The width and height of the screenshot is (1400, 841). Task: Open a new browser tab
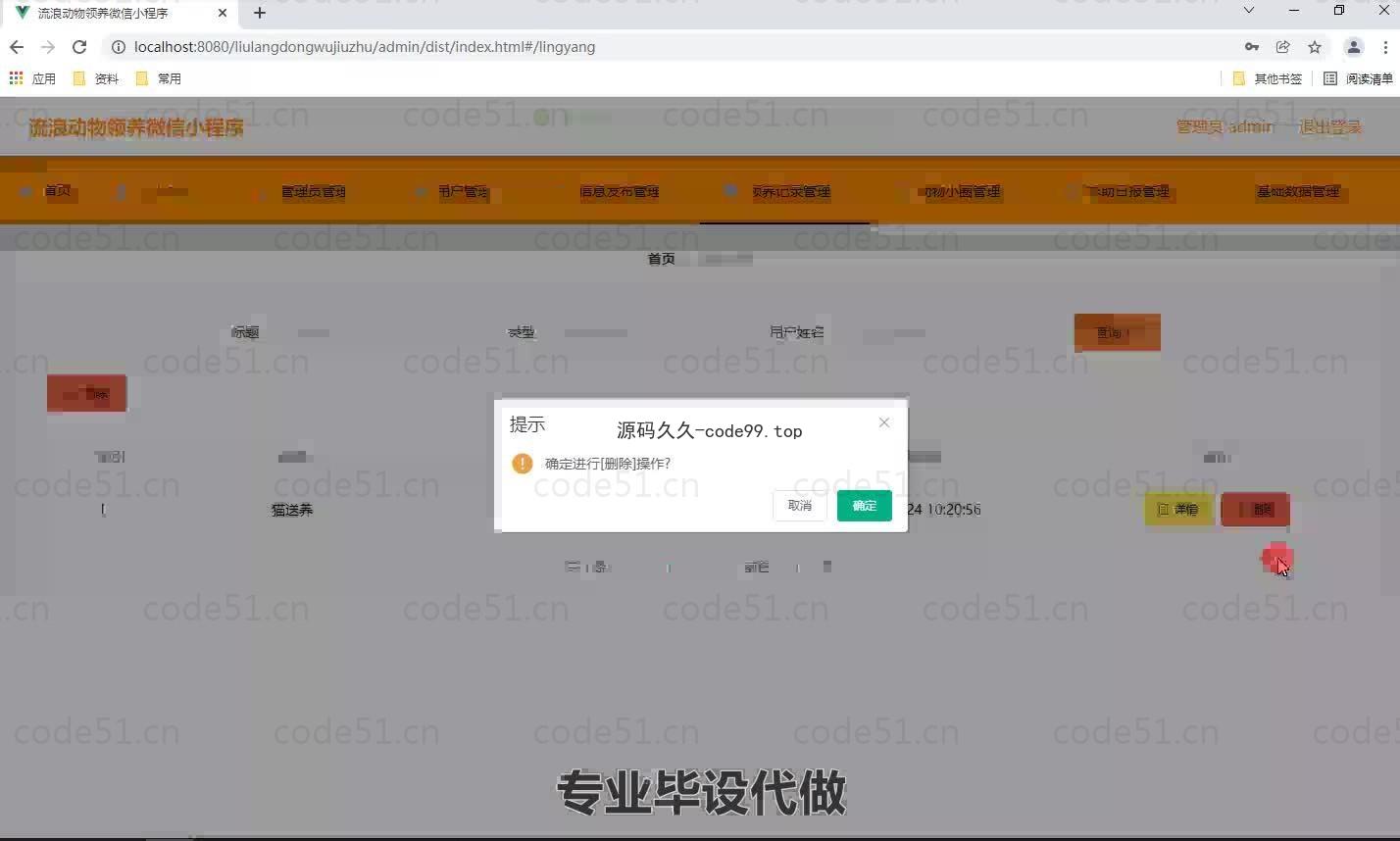[259, 13]
